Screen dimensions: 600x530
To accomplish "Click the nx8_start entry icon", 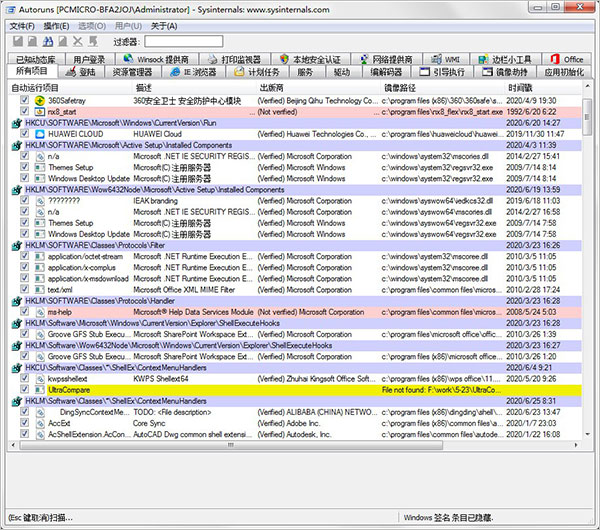I will click(x=40, y=112).
